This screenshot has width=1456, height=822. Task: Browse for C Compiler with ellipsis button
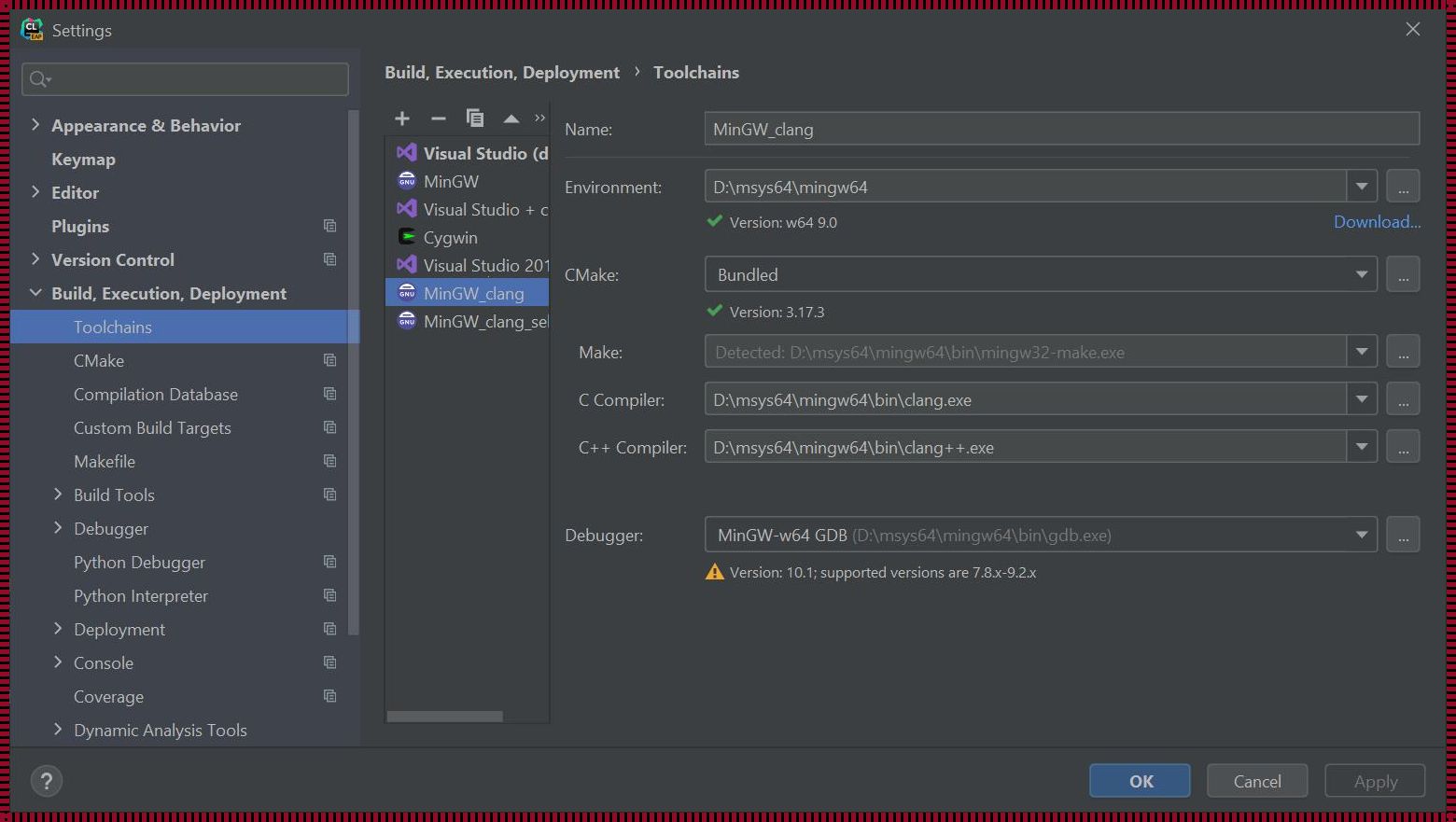coord(1403,399)
